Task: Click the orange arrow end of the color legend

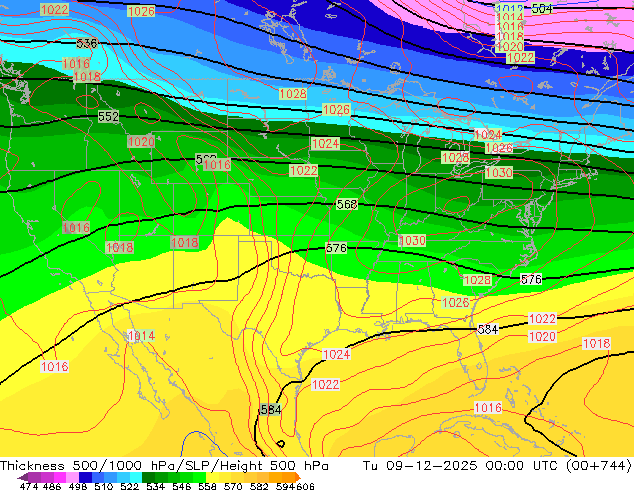Action: [x=298, y=477]
